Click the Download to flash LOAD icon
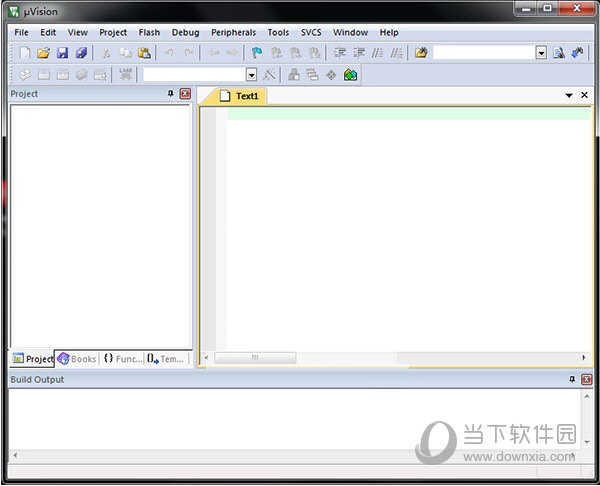 pyautogui.click(x=125, y=75)
